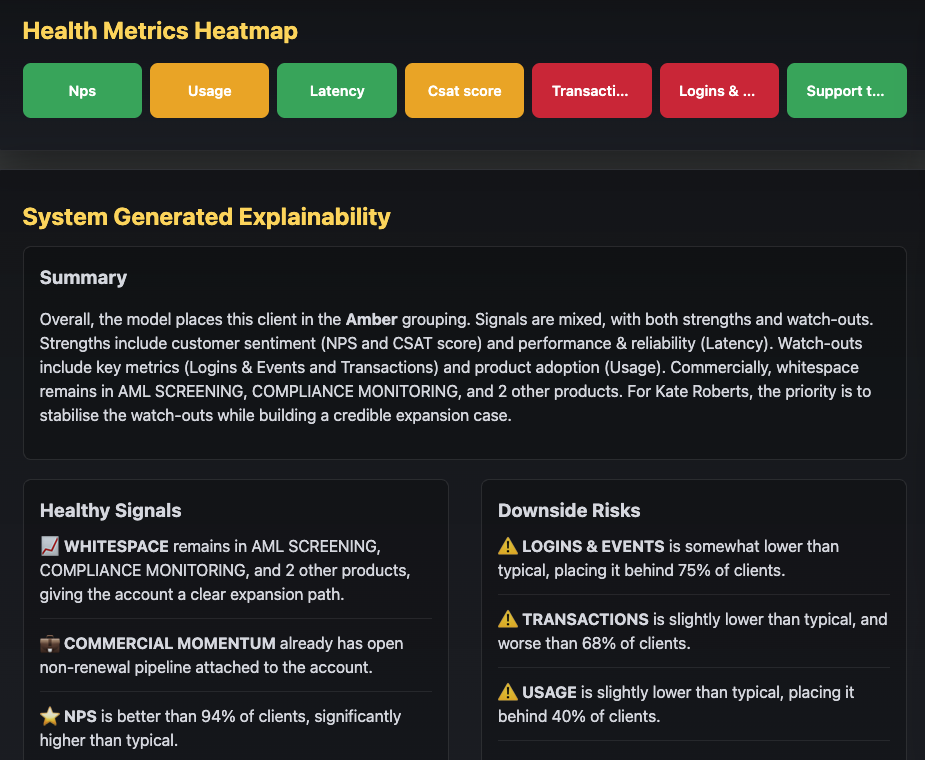Image resolution: width=925 pixels, height=760 pixels.
Task: Select the amber Csat score color swatch
Action: coord(464,90)
